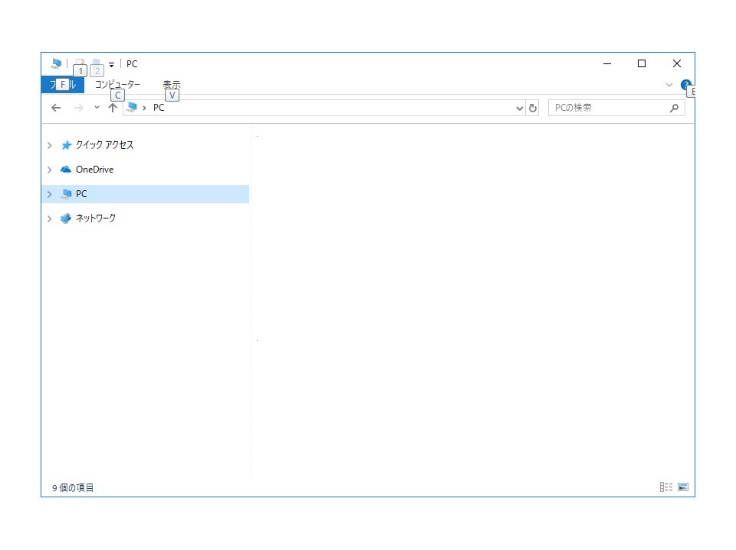The image size is (736, 550).
Task: Select OneDrive in navigation pane
Action: [x=94, y=169]
